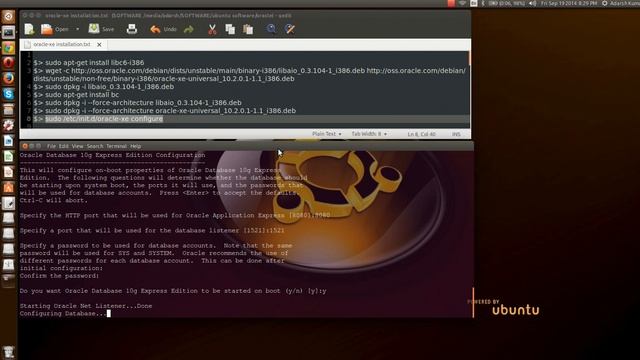The width and height of the screenshot is (640, 360).
Task: Open the Ubuntu Dash home launcher icon
Action: click(x=9, y=16)
